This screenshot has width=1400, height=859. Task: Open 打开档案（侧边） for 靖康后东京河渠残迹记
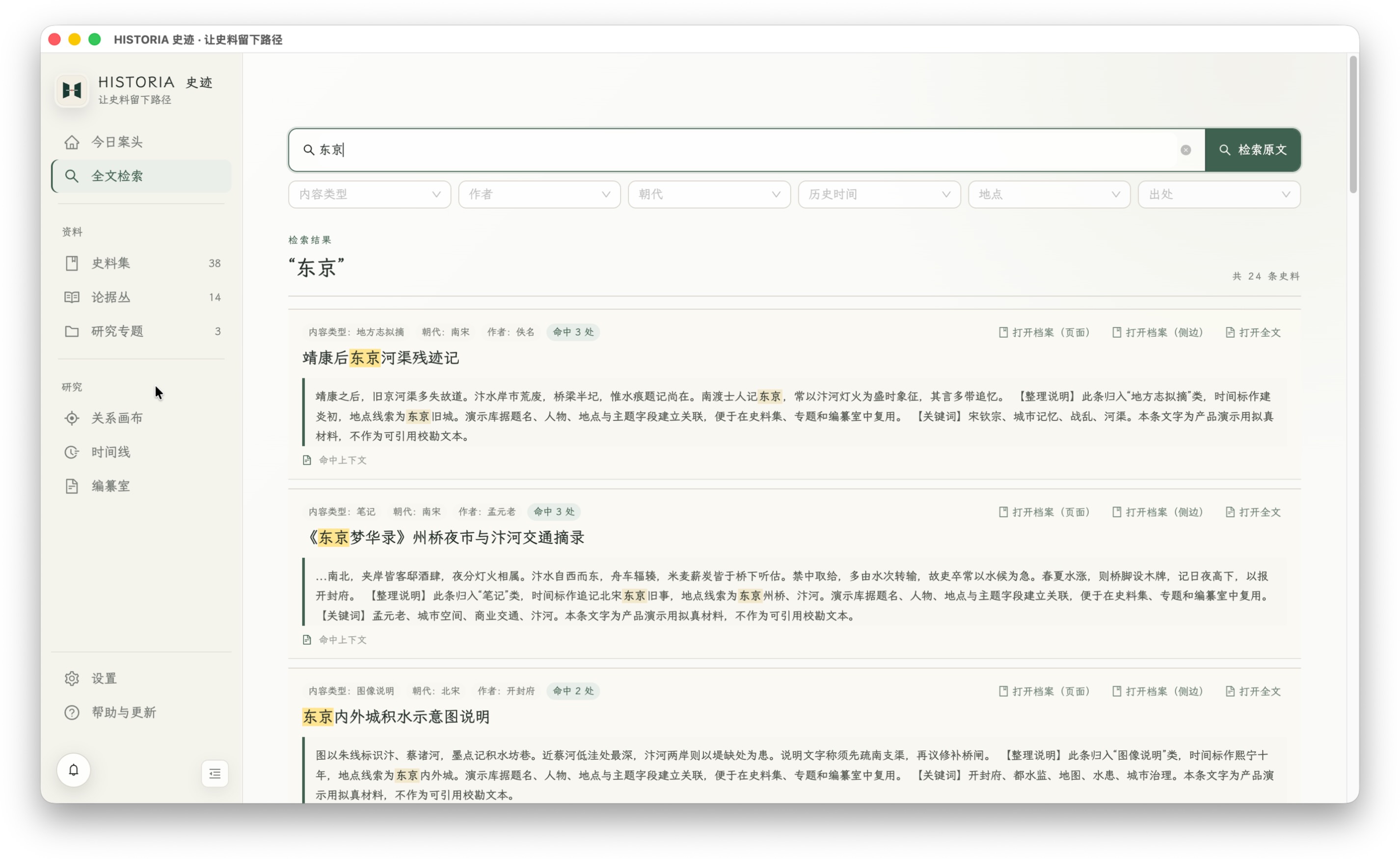point(1158,332)
